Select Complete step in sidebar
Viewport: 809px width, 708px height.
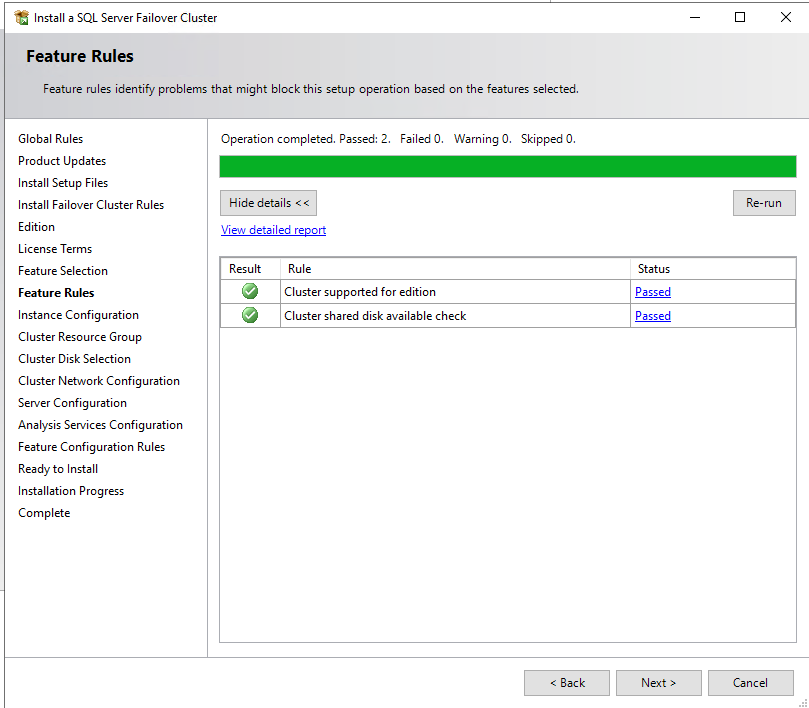coord(44,513)
